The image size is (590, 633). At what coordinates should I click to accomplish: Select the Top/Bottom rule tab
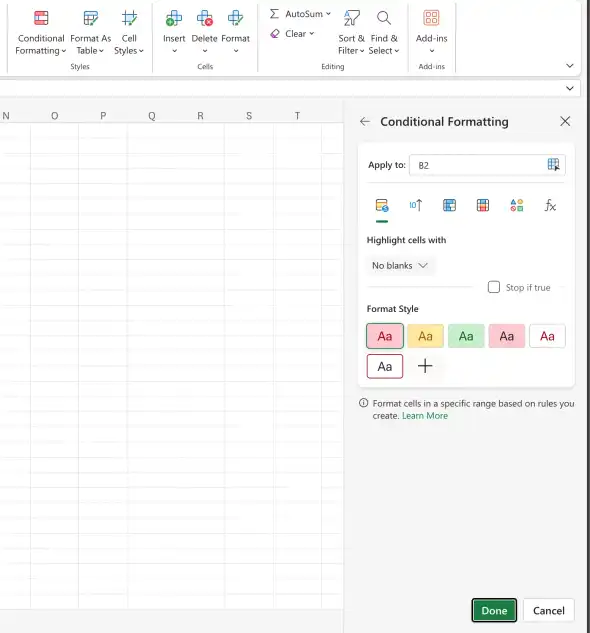416,205
